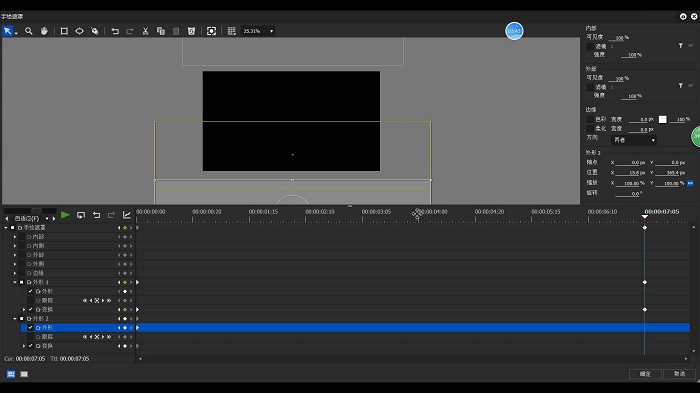Collapse the 外形 1 tree node
The image size is (700, 393).
coord(15,282)
